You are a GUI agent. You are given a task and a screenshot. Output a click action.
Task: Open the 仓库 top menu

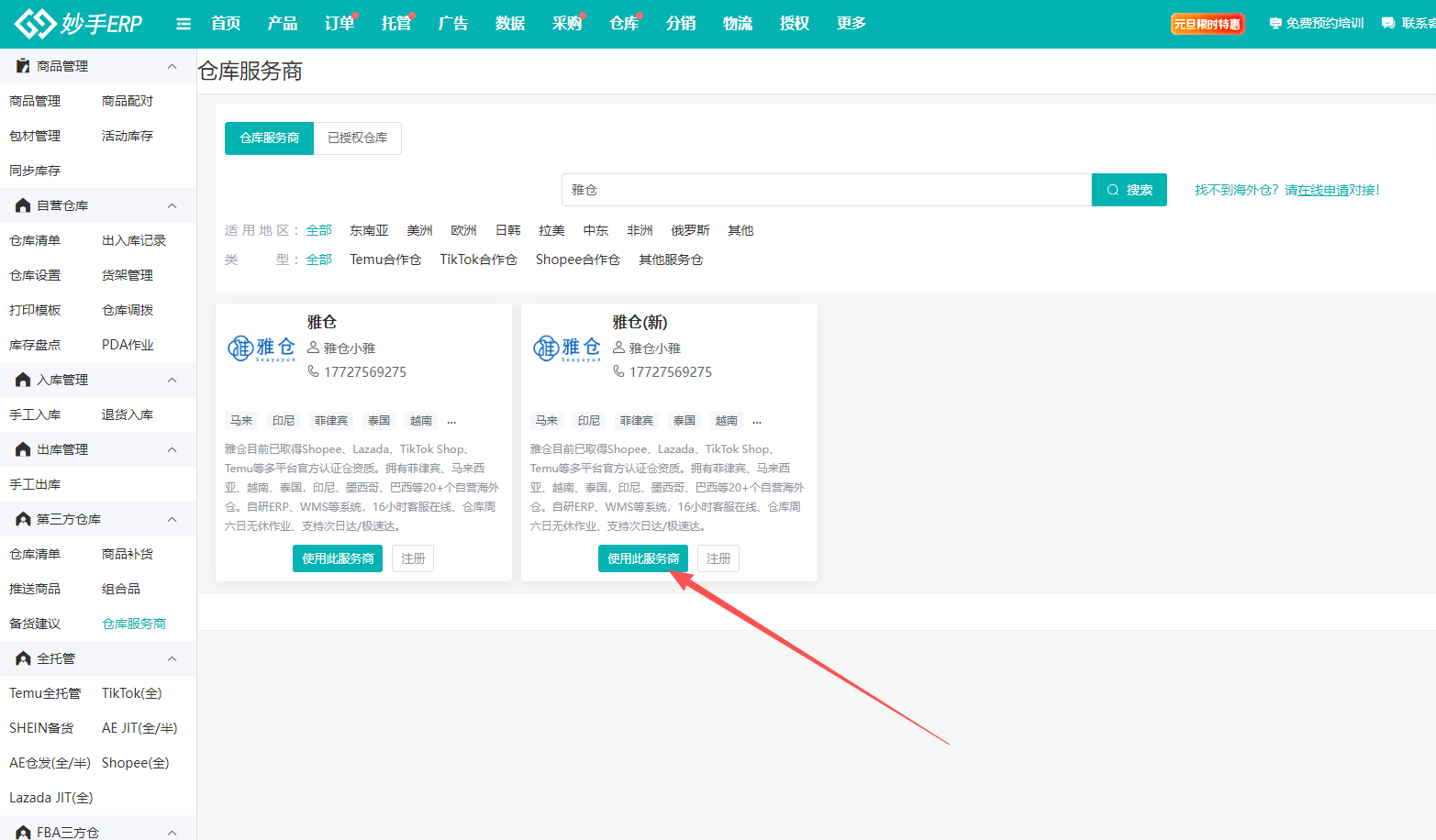(x=624, y=23)
